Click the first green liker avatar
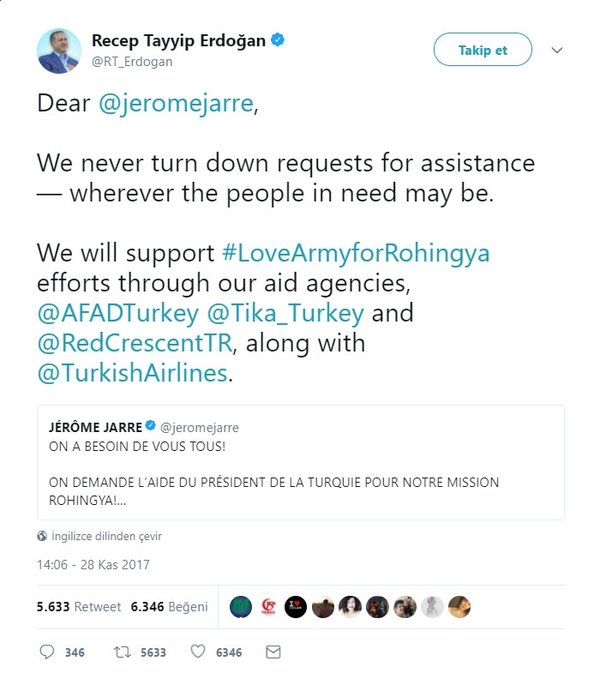 point(240,607)
